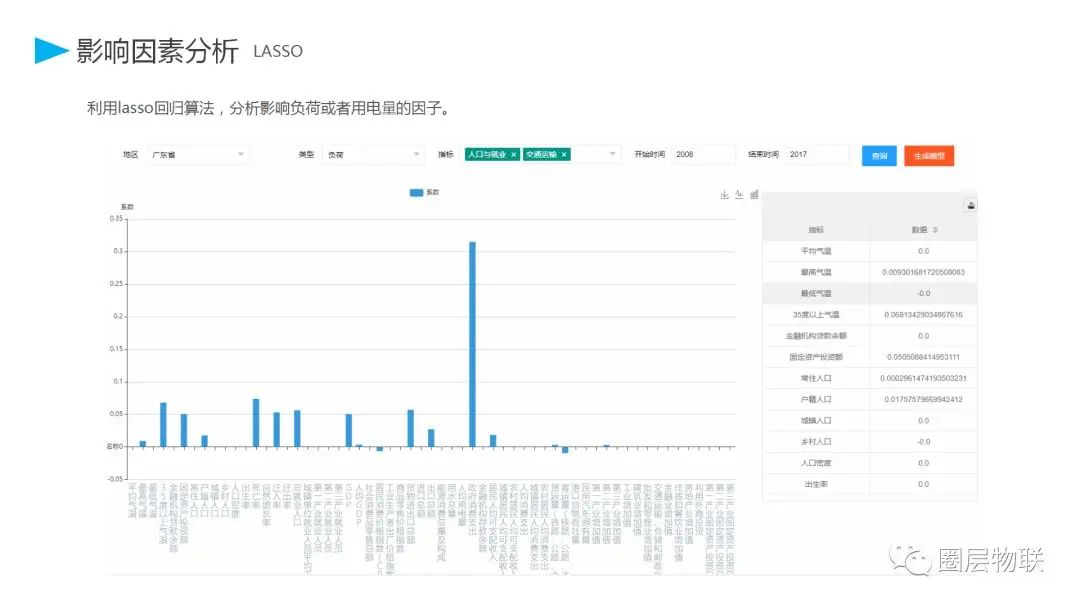Remove the 人口与就业 tag
This screenshot has width=1080, height=608.
tap(514, 155)
